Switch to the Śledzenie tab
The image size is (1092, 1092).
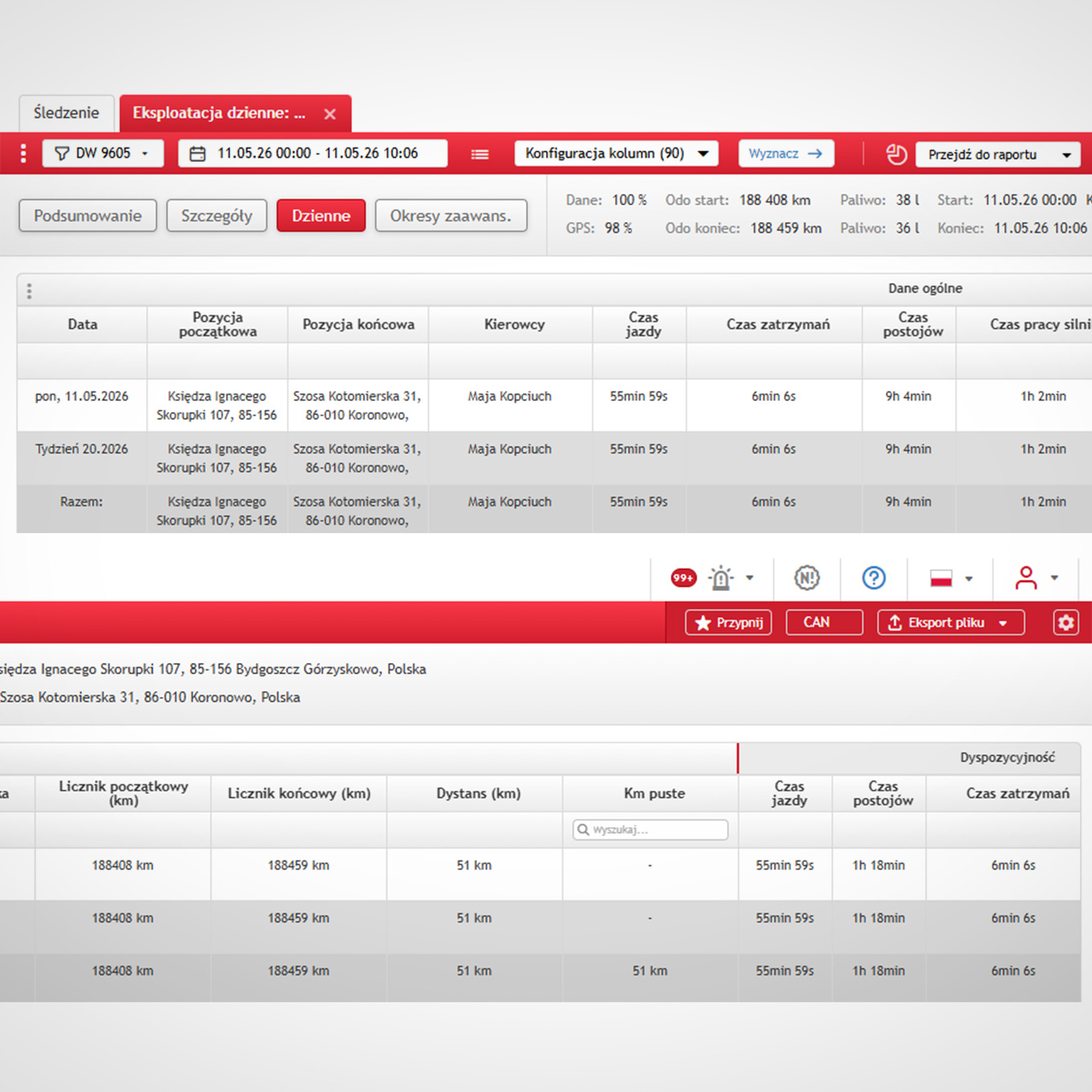(x=67, y=113)
